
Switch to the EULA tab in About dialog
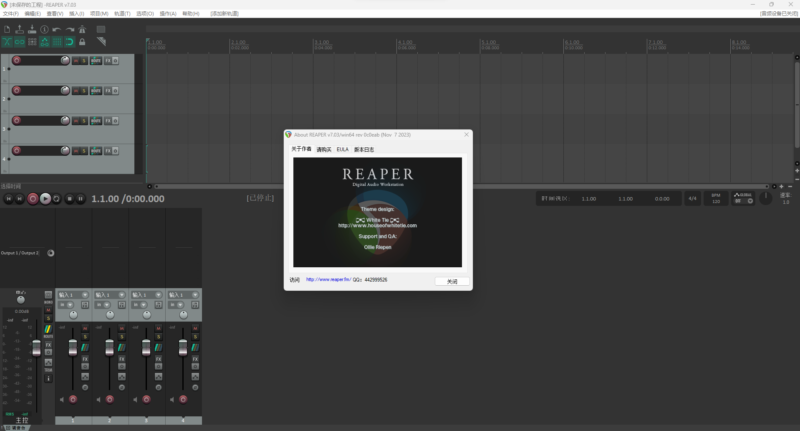click(x=342, y=149)
